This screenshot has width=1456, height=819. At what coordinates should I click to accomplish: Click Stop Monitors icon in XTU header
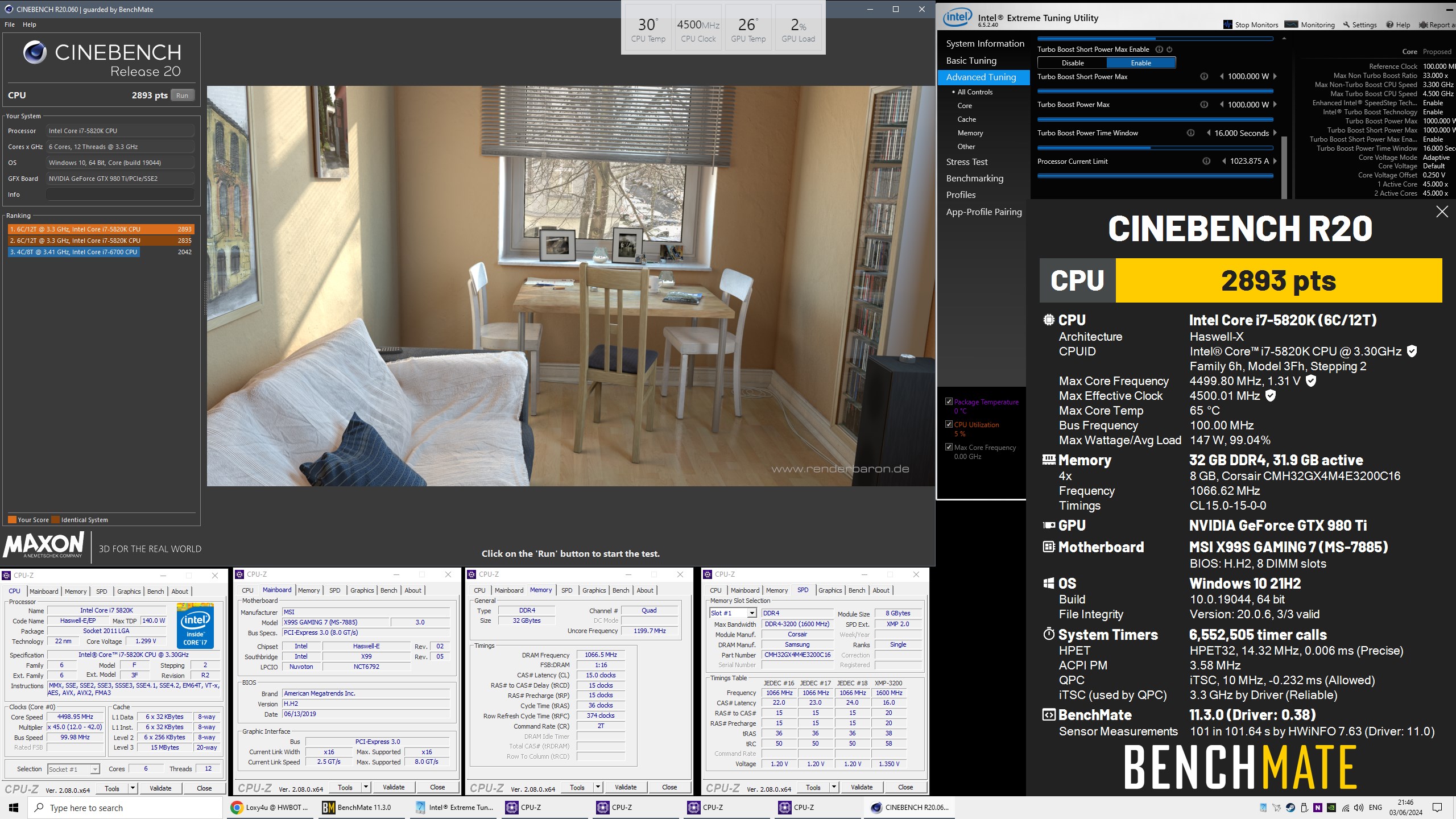(1228, 25)
